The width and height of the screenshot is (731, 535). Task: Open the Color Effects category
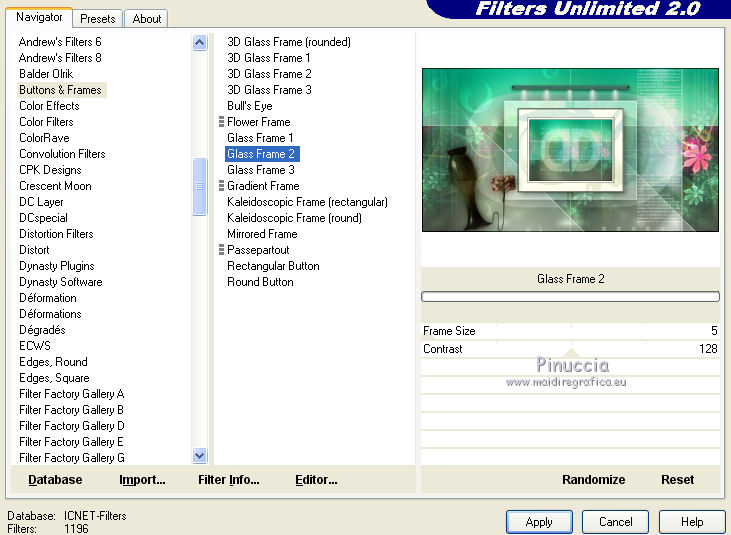pyautogui.click(x=49, y=106)
